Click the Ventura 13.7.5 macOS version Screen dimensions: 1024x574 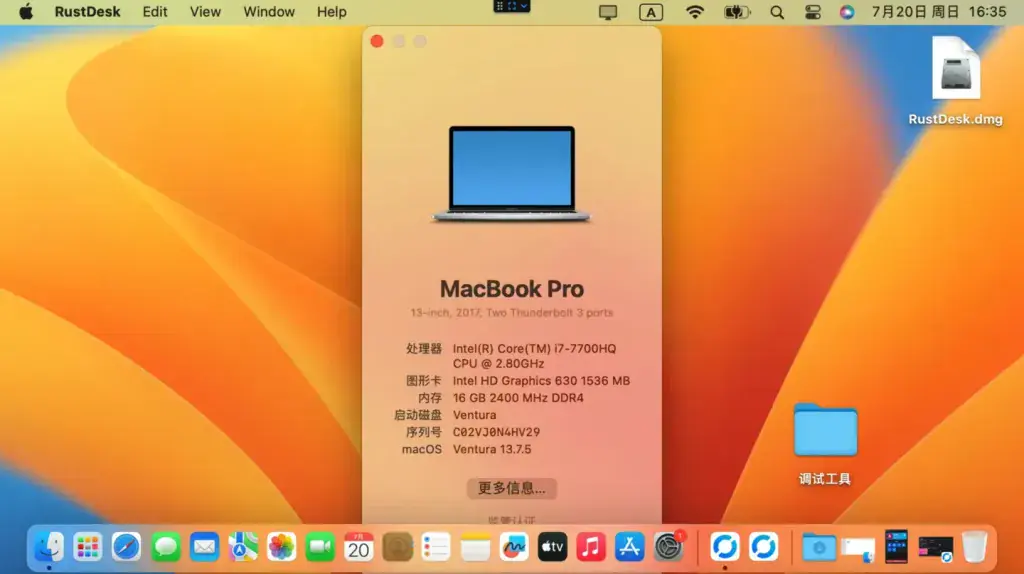coord(492,449)
